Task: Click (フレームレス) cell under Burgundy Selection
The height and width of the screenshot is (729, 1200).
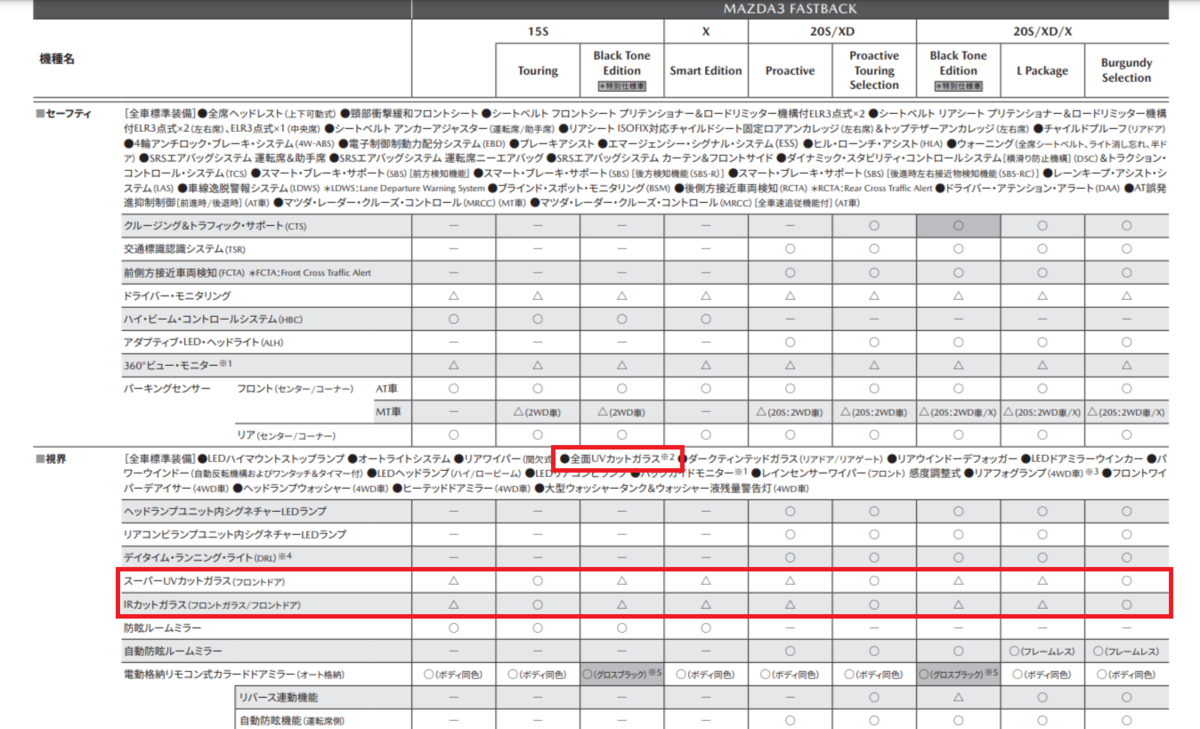Action: coord(1126,651)
